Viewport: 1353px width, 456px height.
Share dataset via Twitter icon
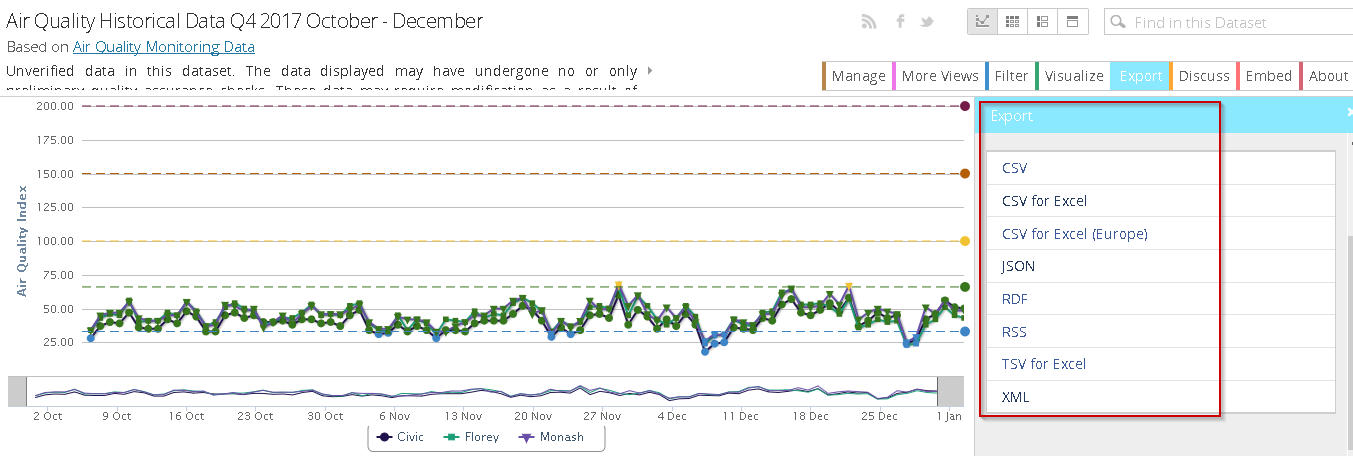tap(927, 22)
